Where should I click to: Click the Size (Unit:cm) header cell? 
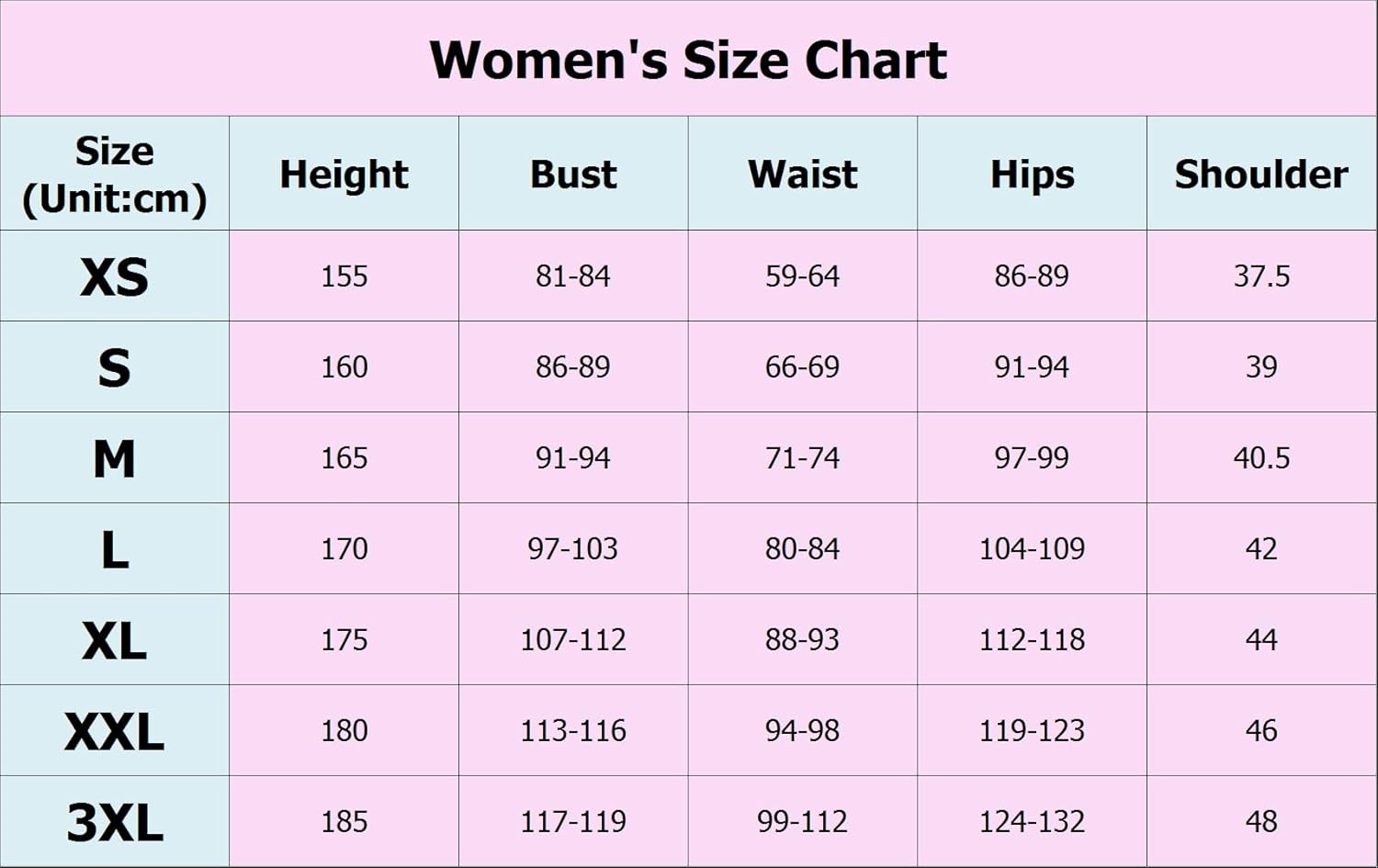click(114, 175)
